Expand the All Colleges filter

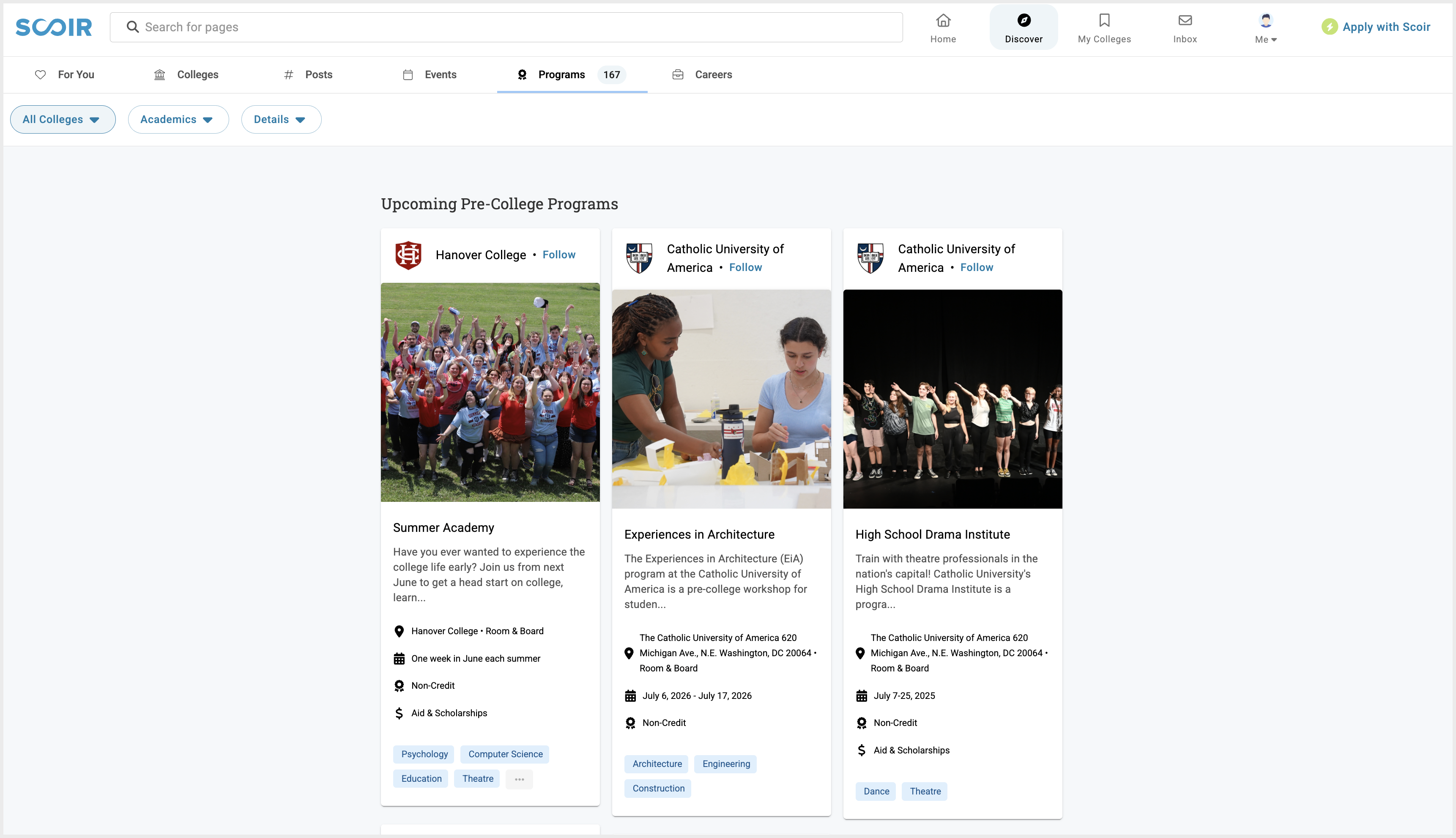[62, 120]
